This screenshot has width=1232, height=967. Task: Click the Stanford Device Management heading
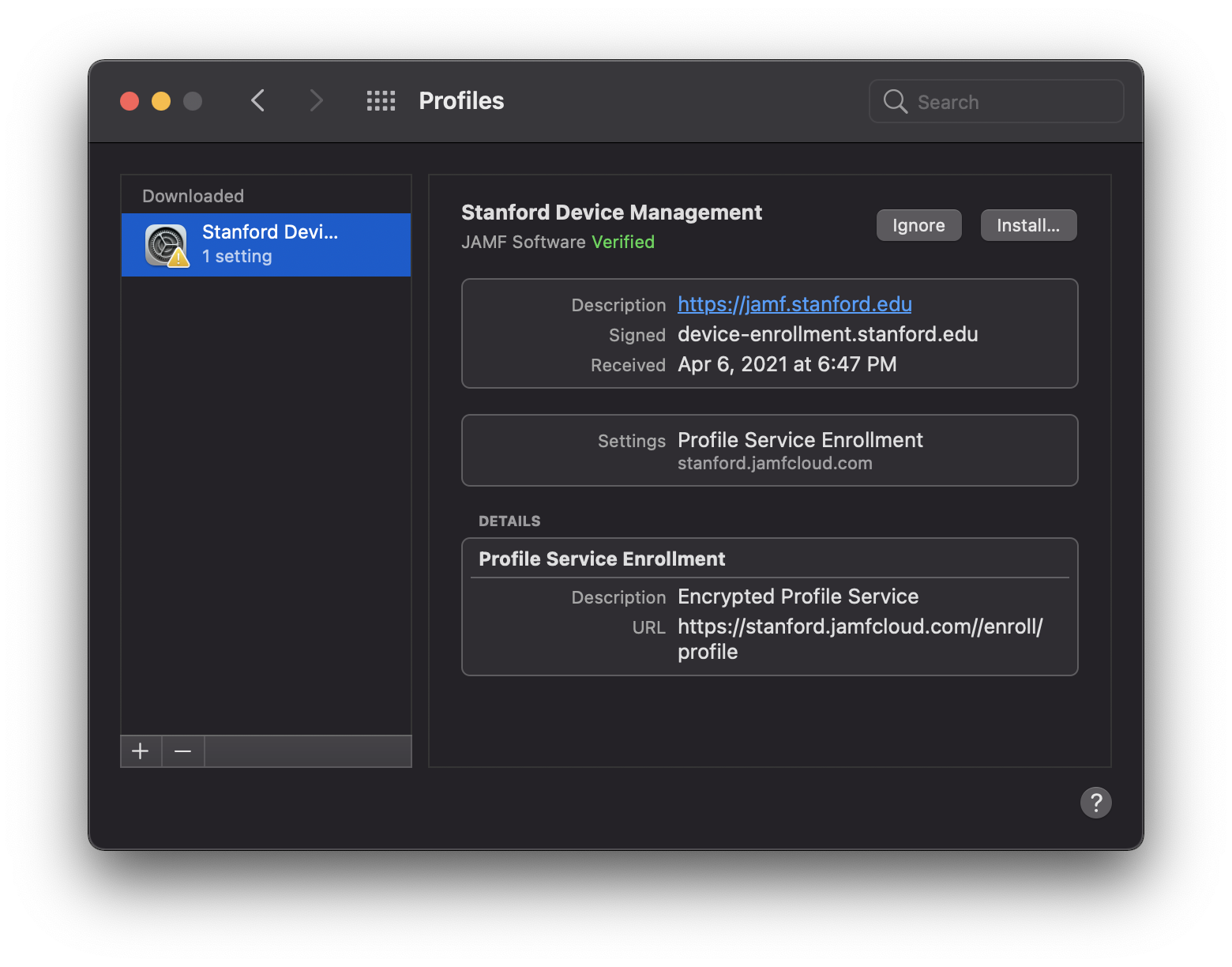tap(611, 213)
